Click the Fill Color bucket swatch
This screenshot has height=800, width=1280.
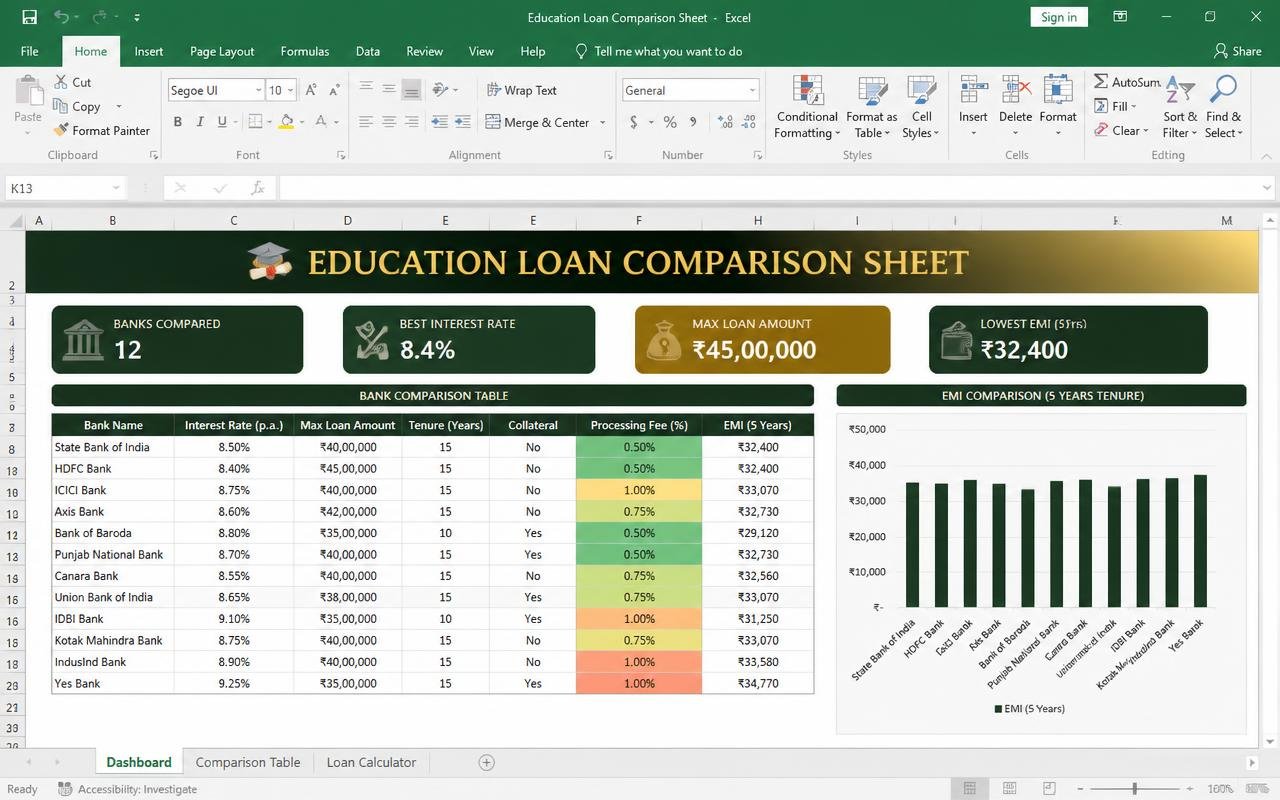286,122
